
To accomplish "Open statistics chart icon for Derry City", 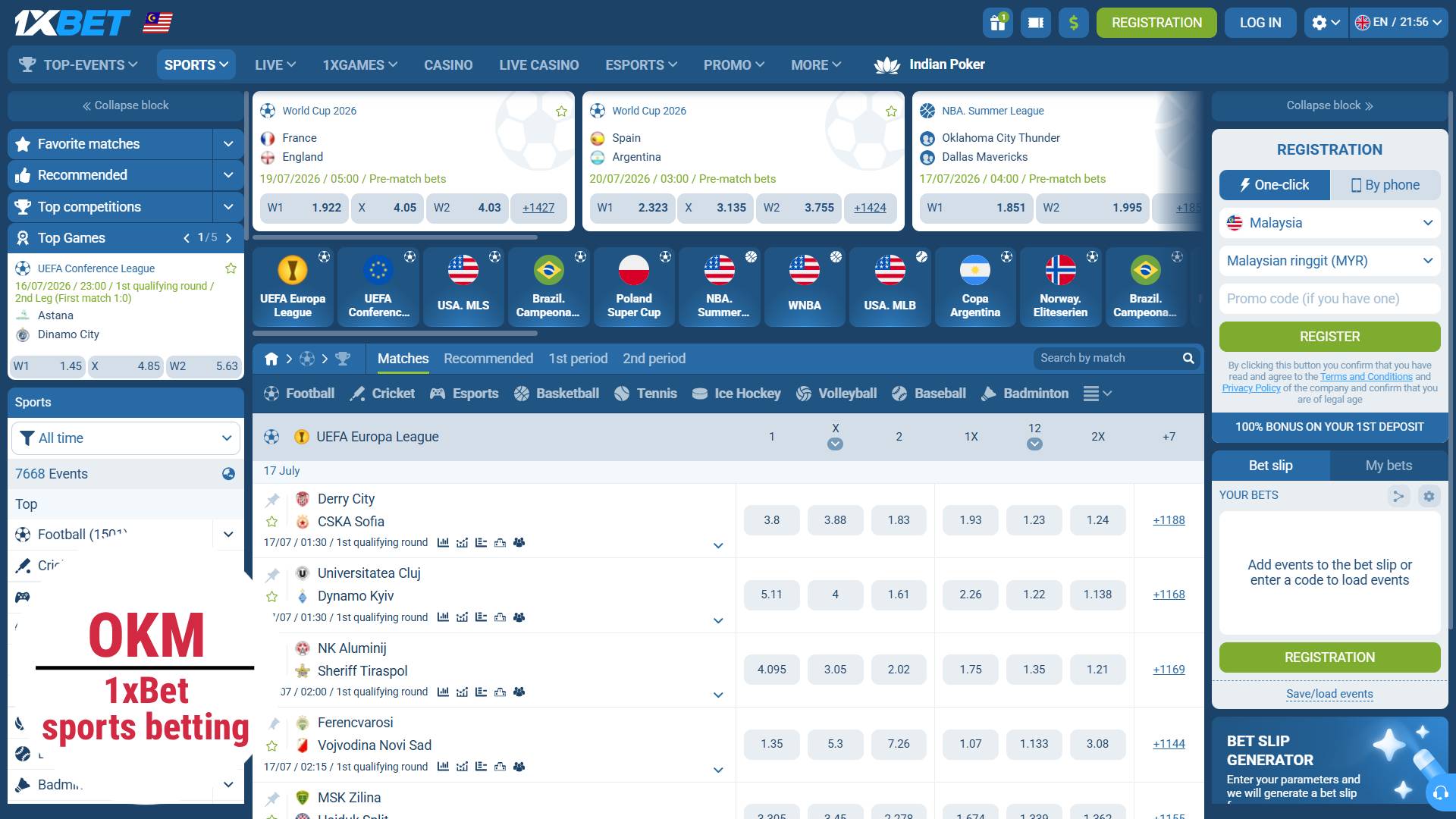I will (443, 542).
